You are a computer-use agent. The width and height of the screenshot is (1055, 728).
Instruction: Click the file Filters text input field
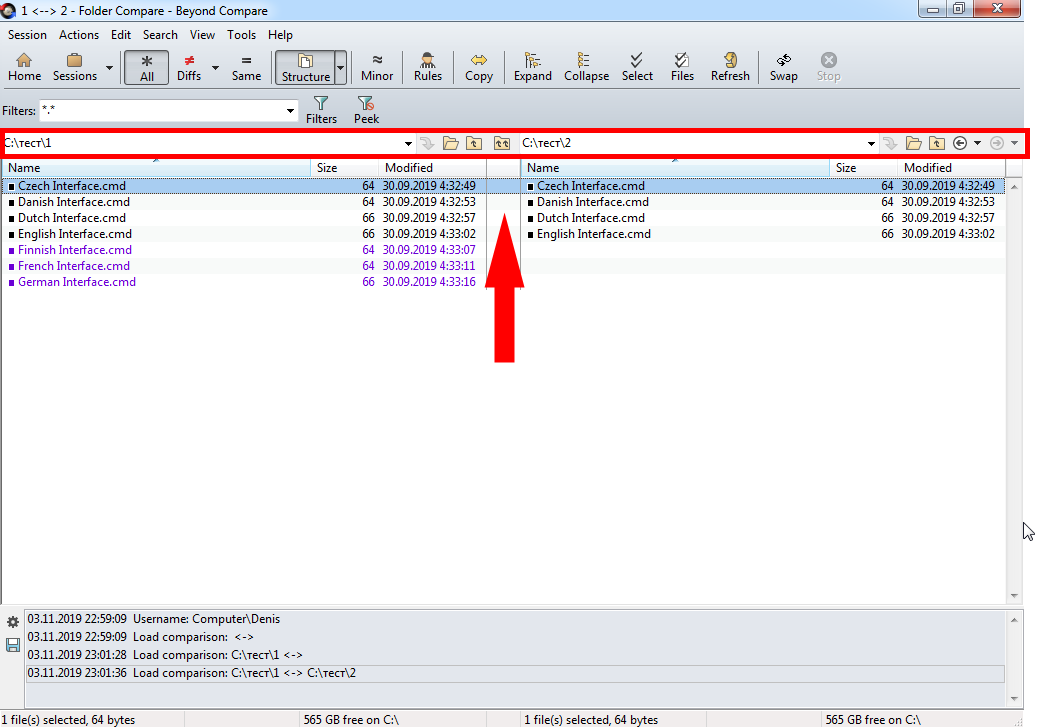pyautogui.click(x=163, y=110)
